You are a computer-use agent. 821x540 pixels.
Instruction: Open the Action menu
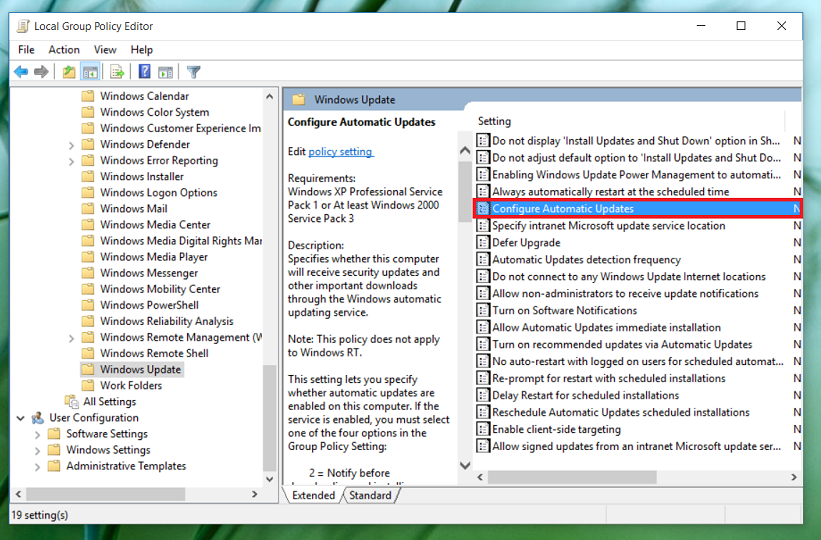click(x=64, y=50)
